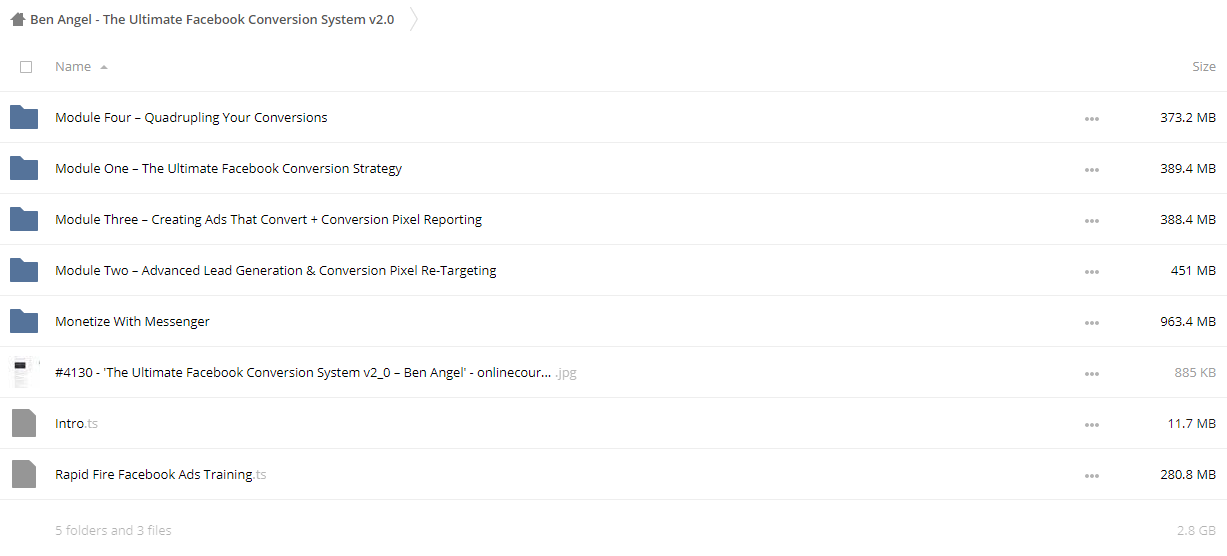The image size is (1227, 556).
Task: Open more options menu for Monetize With Messenger
Action: point(1091,322)
